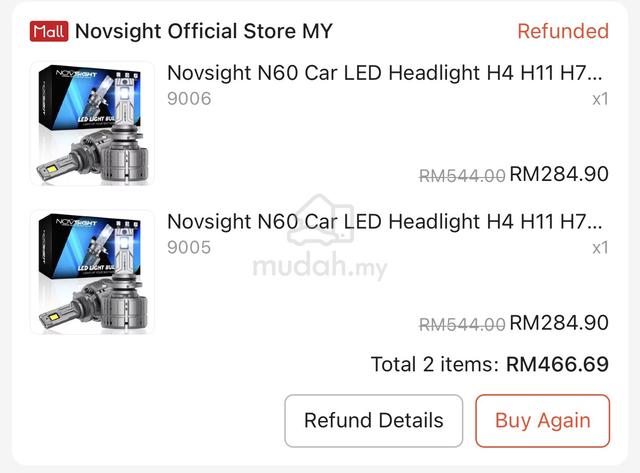Click the x1 quantity of the 9006 item
This screenshot has width=640, height=473.
coord(600,99)
